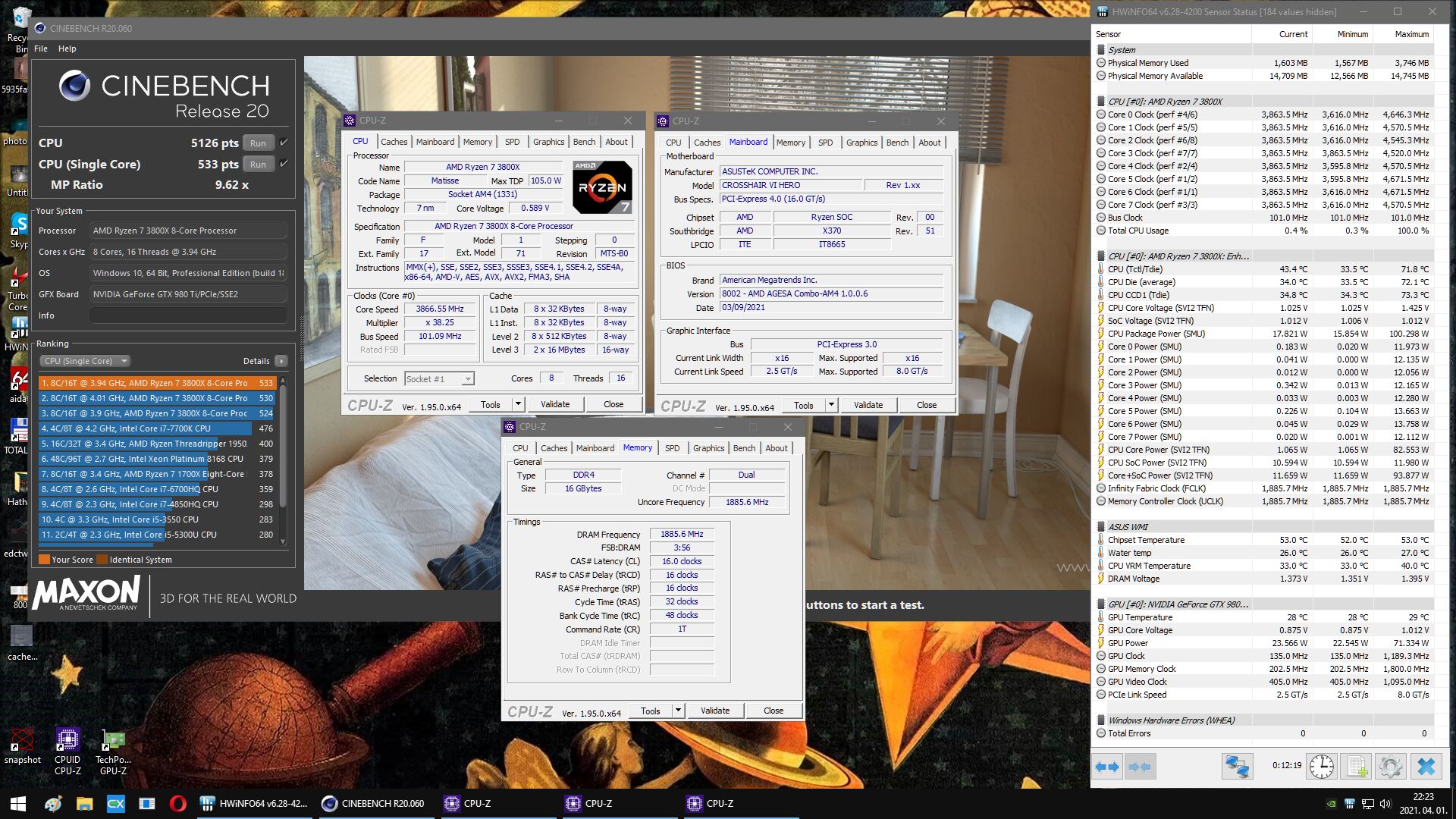Open Tools dropdown arrow in CPU-Z Mainboard window

(831, 405)
